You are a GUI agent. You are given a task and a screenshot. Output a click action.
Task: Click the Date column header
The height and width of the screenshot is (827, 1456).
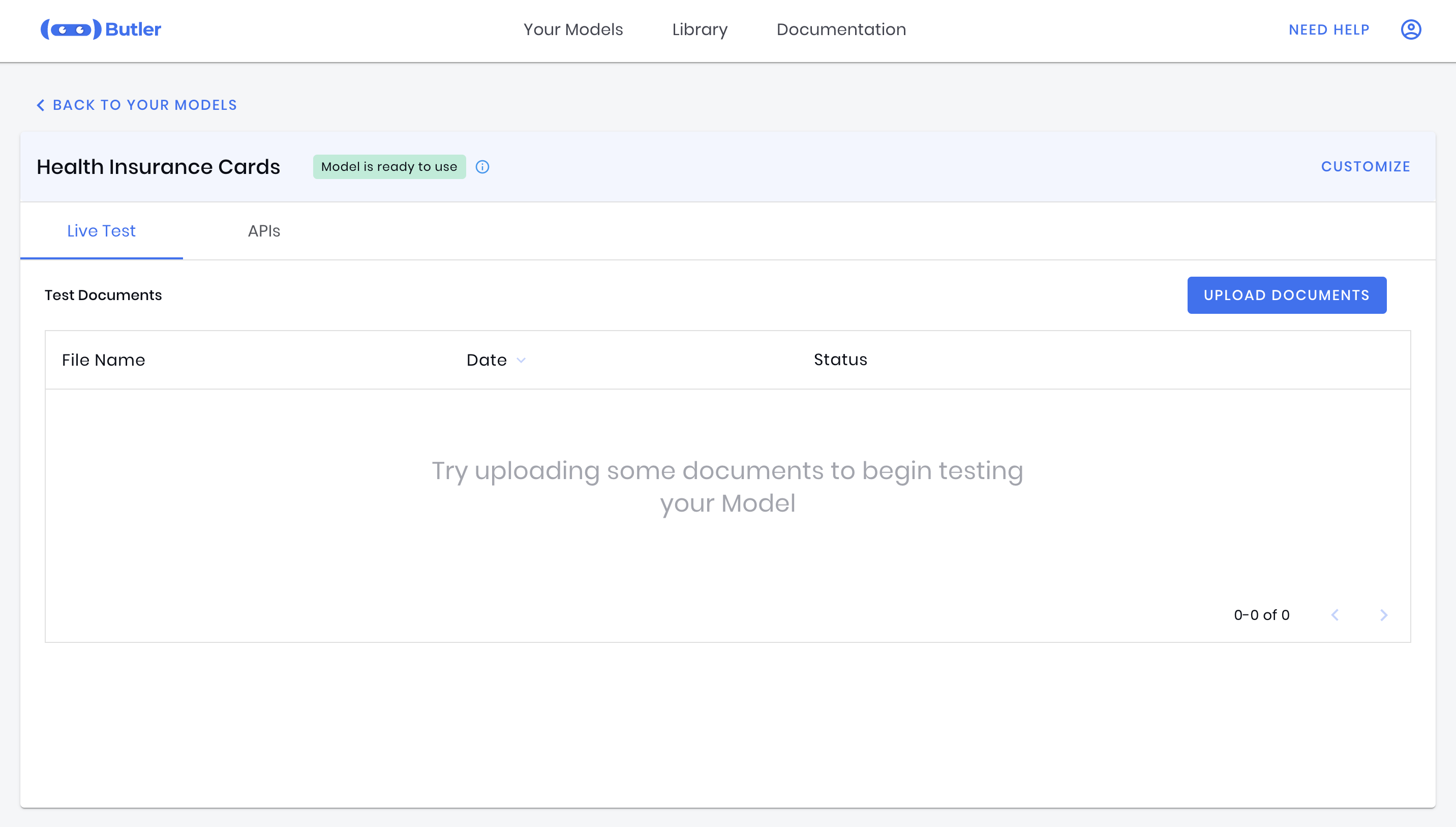pyautogui.click(x=487, y=360)
